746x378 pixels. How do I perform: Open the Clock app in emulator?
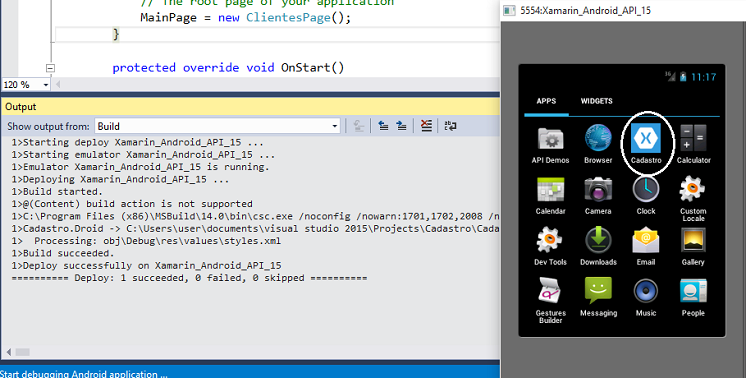(646, 195)
